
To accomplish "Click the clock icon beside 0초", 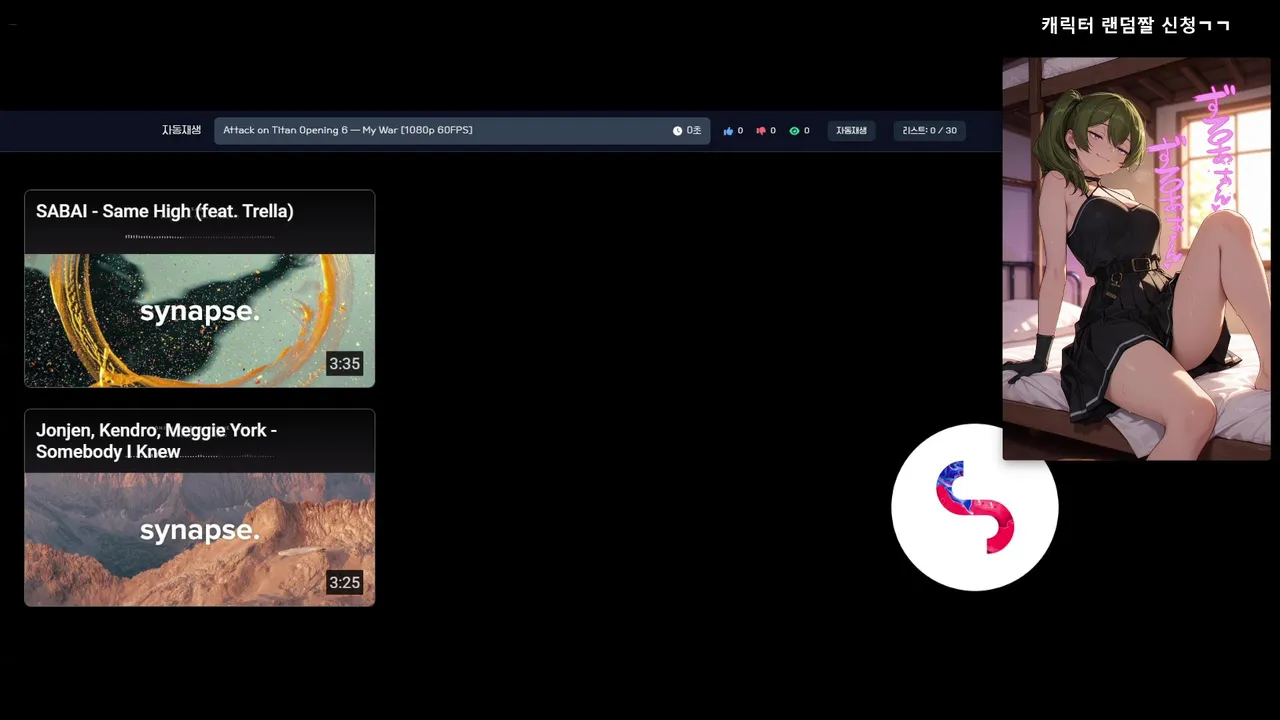I will pos(677,131).
